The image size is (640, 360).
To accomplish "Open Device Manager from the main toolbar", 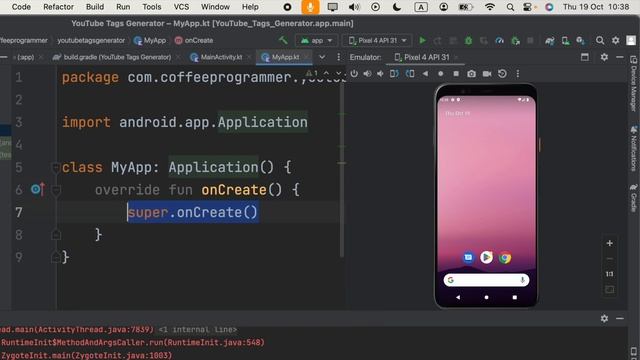I will click(x=565, y=40).
